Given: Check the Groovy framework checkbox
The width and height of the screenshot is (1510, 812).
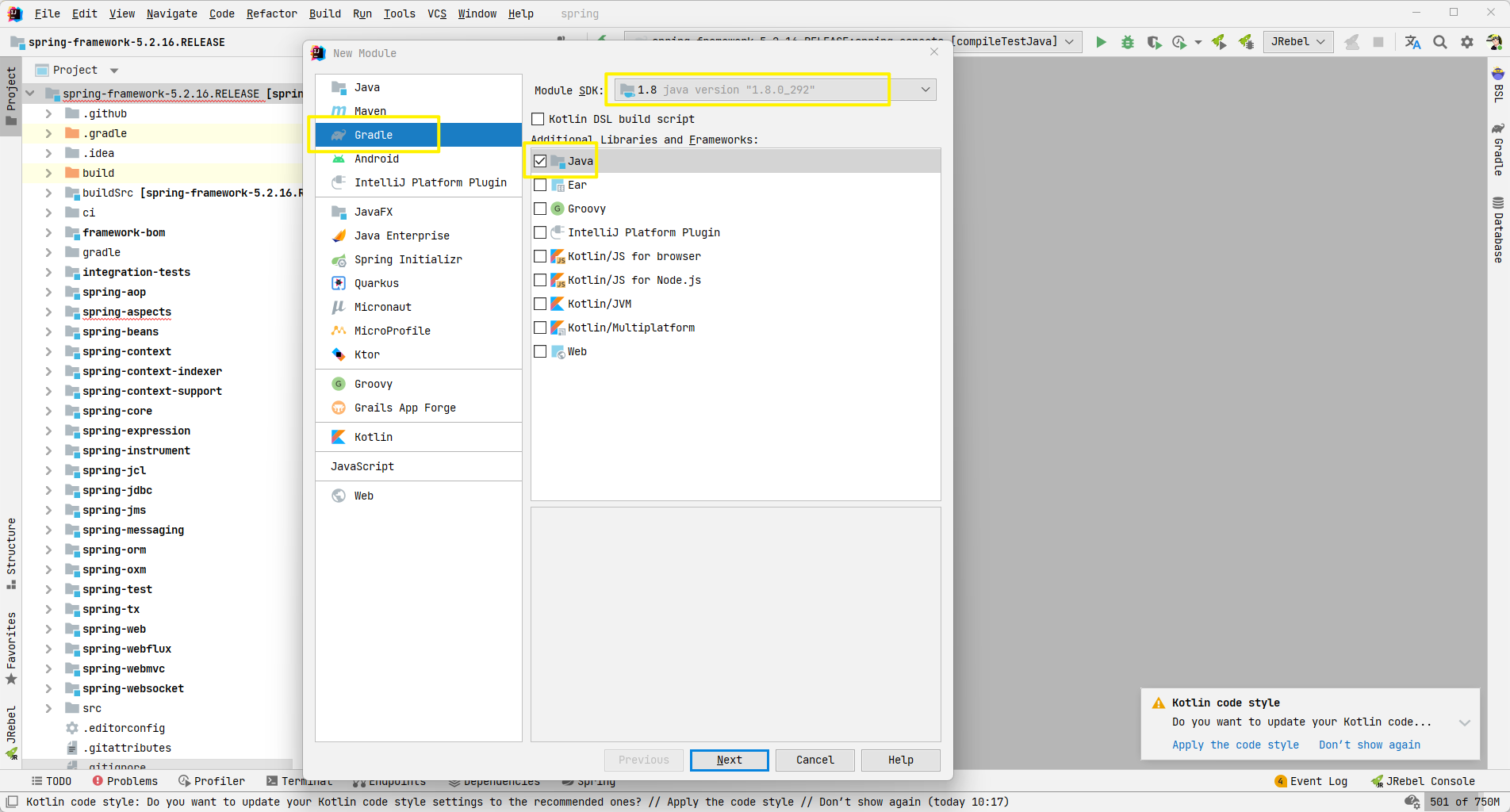Looking at the screenshot, I should point(540,209).
